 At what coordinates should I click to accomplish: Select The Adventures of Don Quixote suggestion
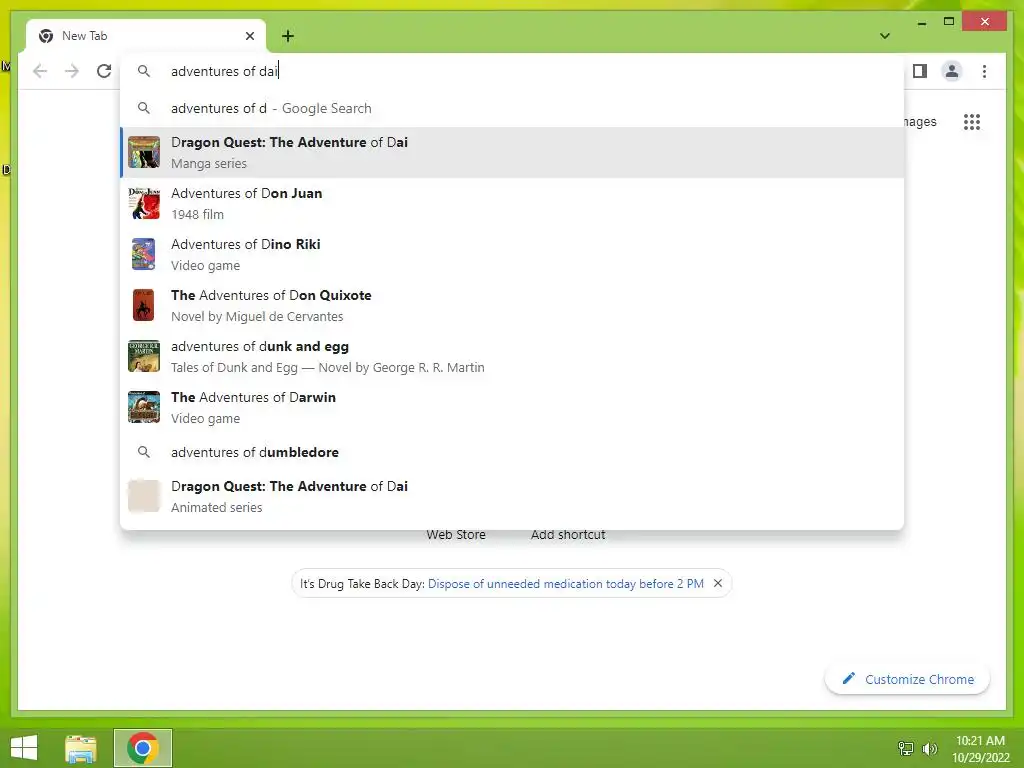[512, 305]
